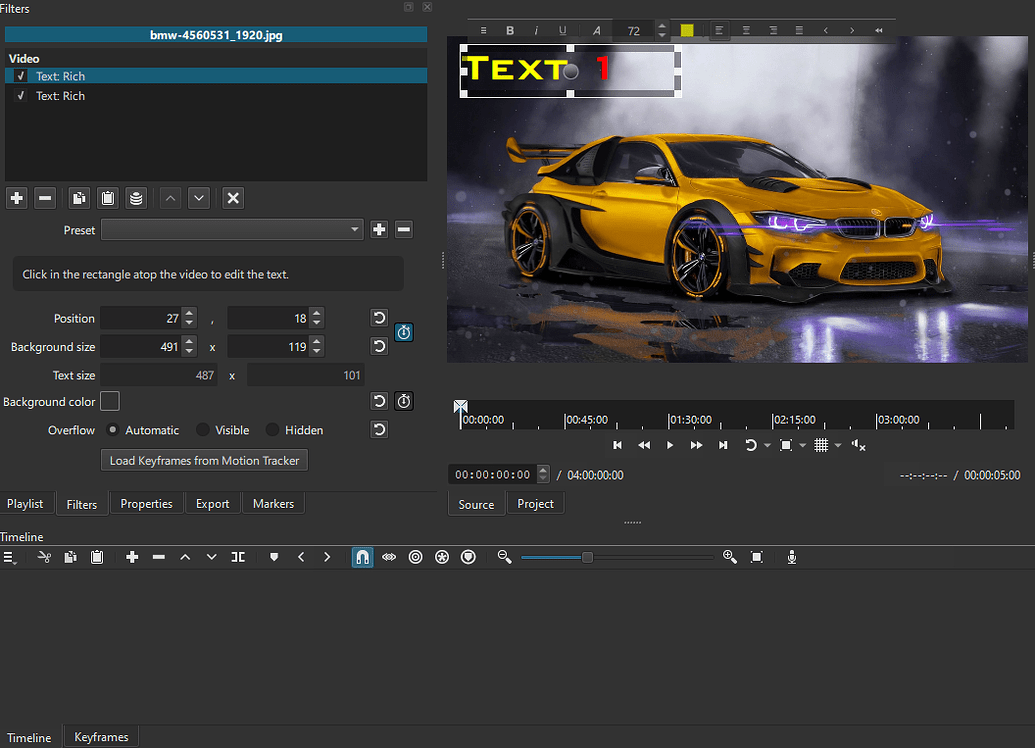This screenshot has width=1035, height=748.
Task: Split the clip at the playhead
Action: pos(238,557)
